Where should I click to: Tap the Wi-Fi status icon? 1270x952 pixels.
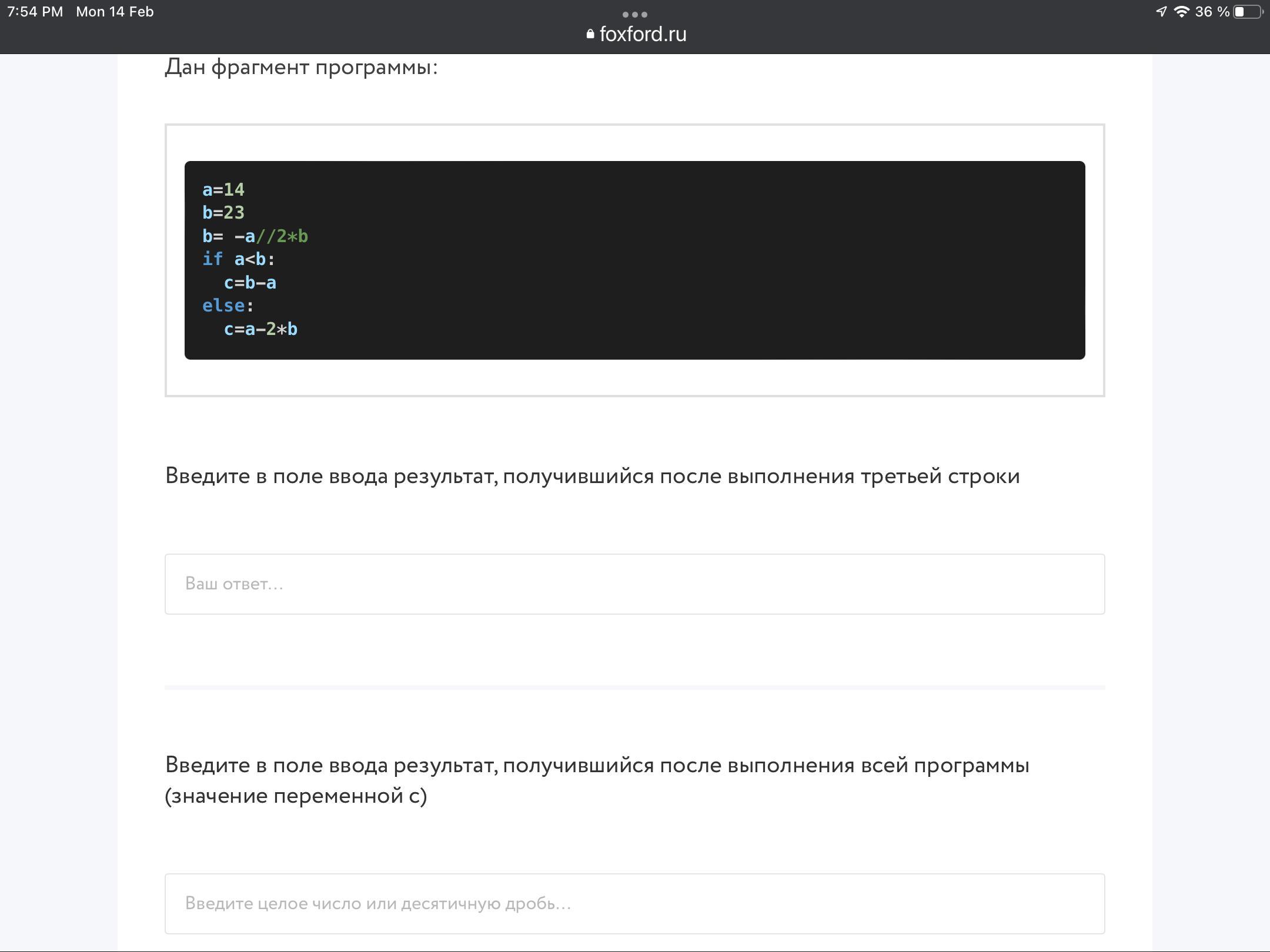pyautogui.click(x=1181, y=12)
